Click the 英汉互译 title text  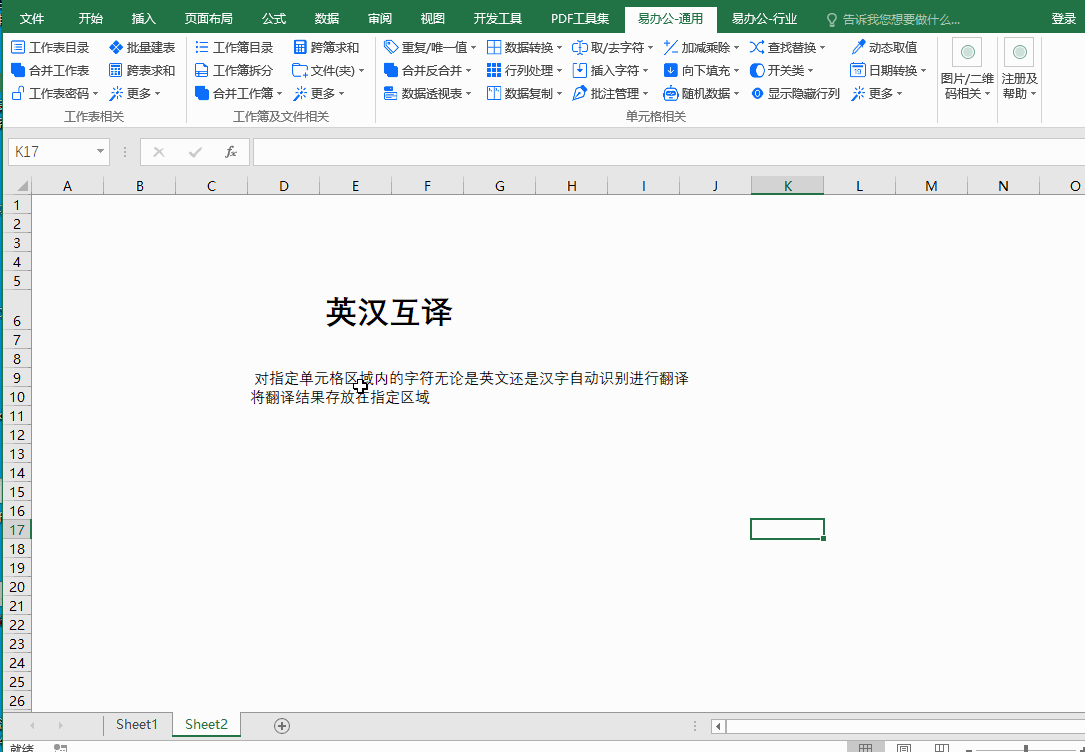pyautogui.click(x=389, y=313)
